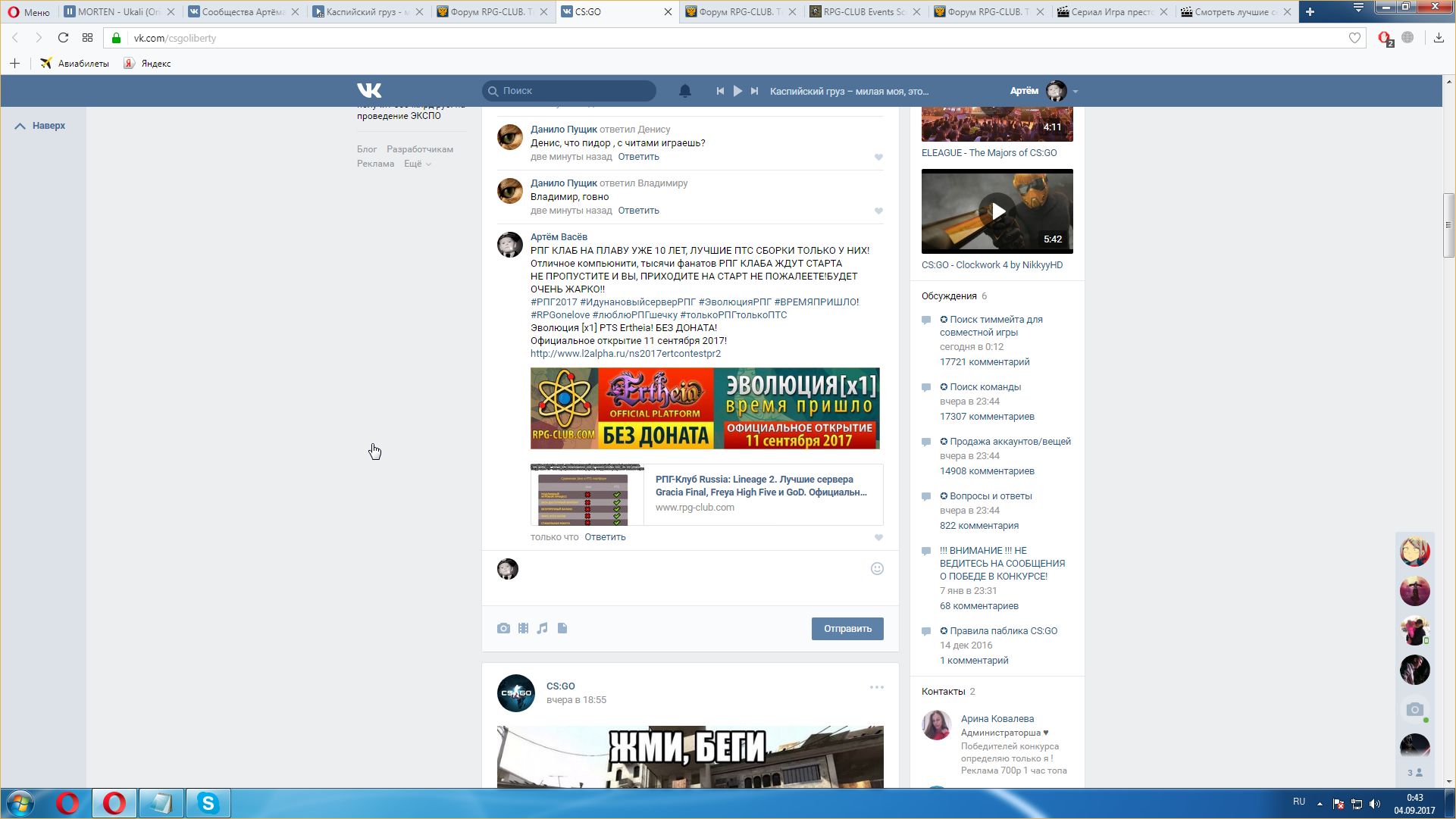
Task: Like Данило's reply to Денис
Action: [x=878, y=158]
